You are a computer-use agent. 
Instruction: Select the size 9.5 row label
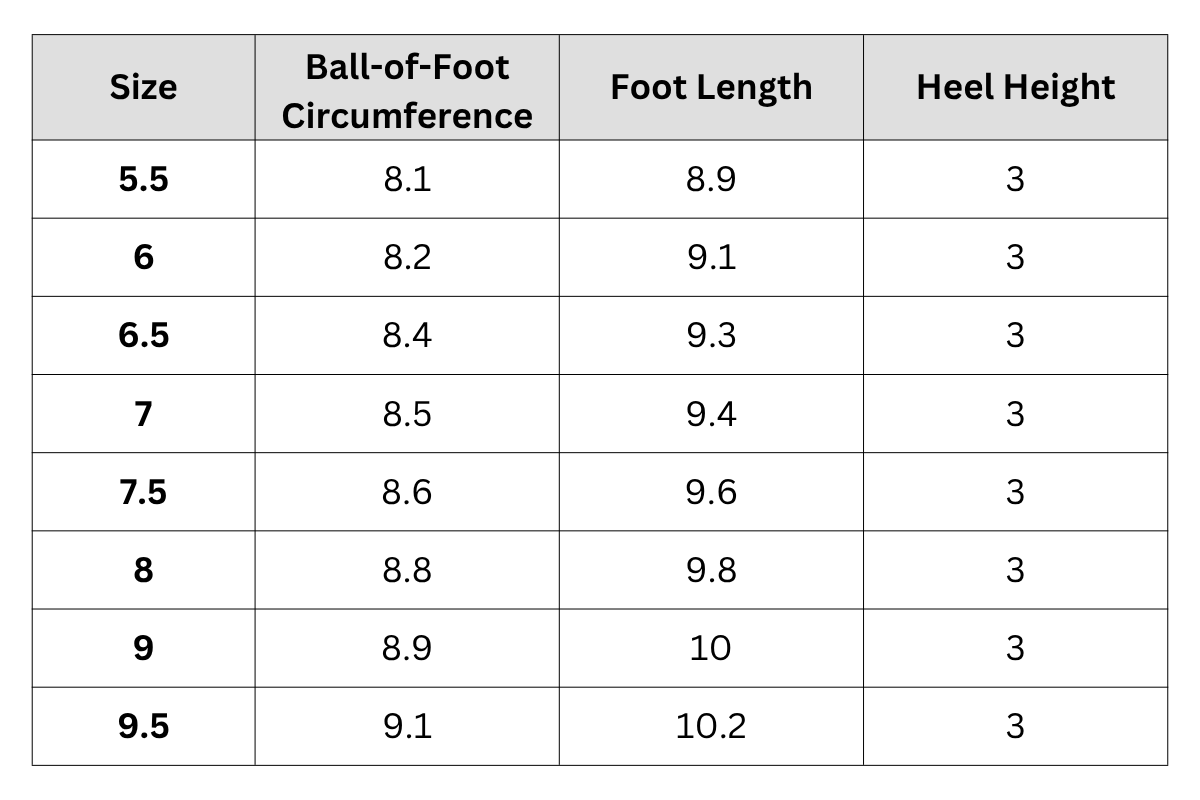(143, 726)
